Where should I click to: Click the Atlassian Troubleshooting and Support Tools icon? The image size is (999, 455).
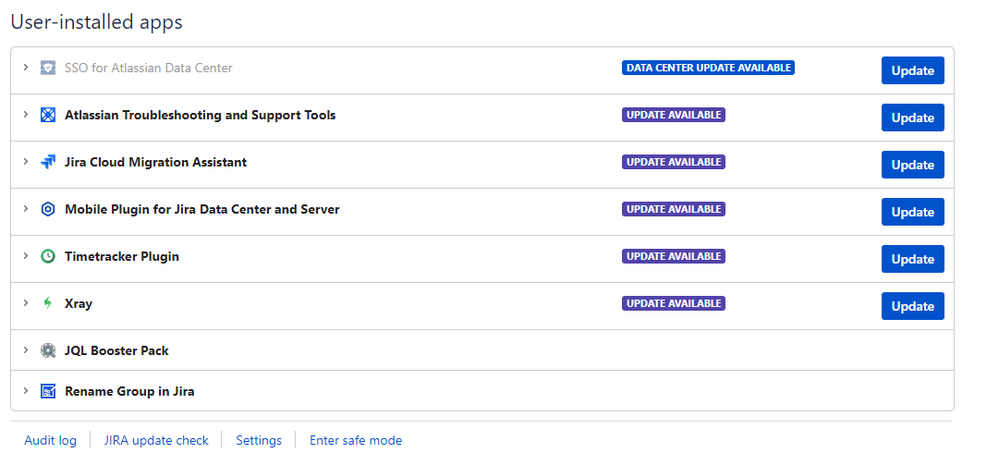(x=48, y=115)
